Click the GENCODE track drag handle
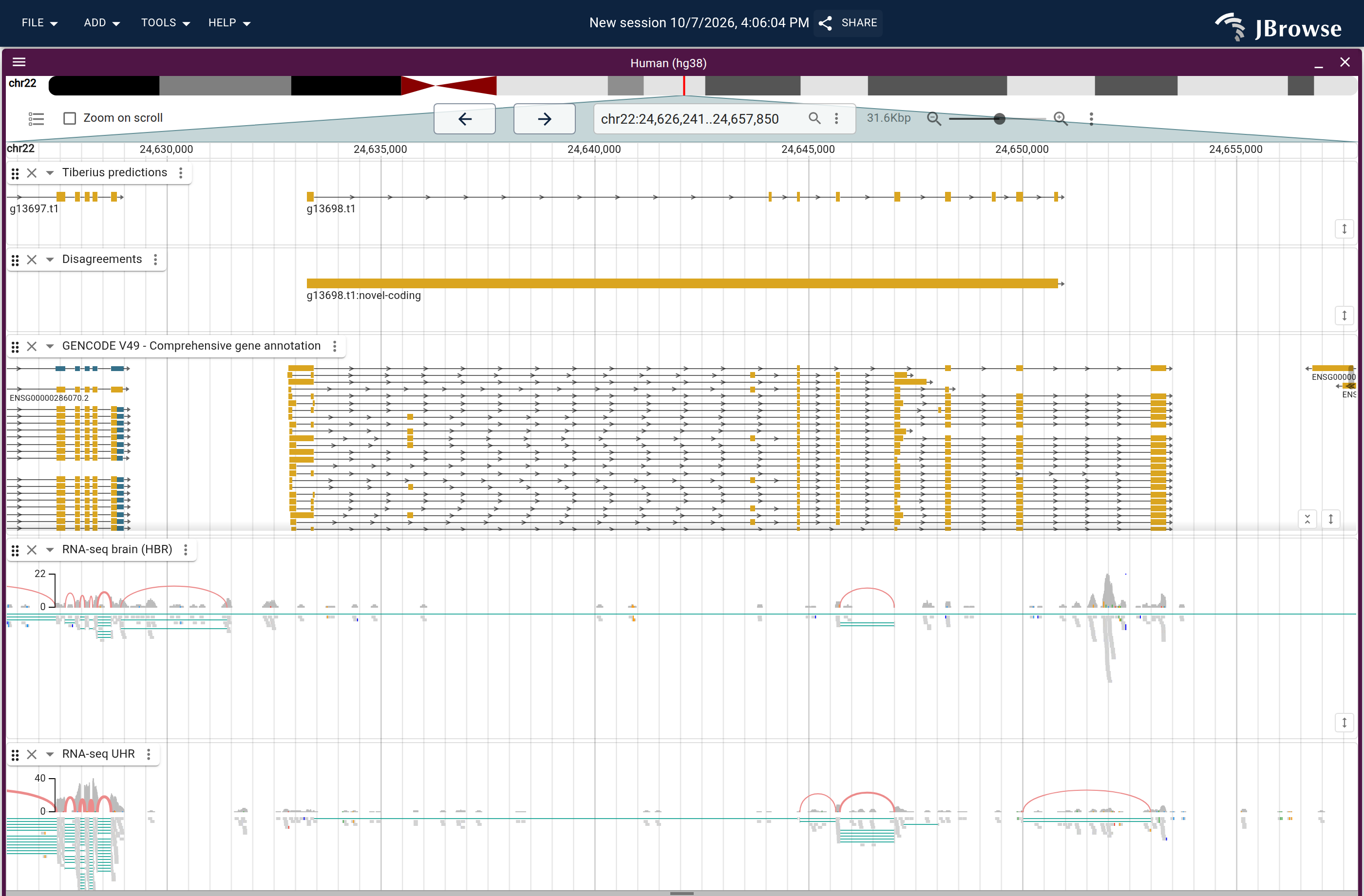 (16, 346)
